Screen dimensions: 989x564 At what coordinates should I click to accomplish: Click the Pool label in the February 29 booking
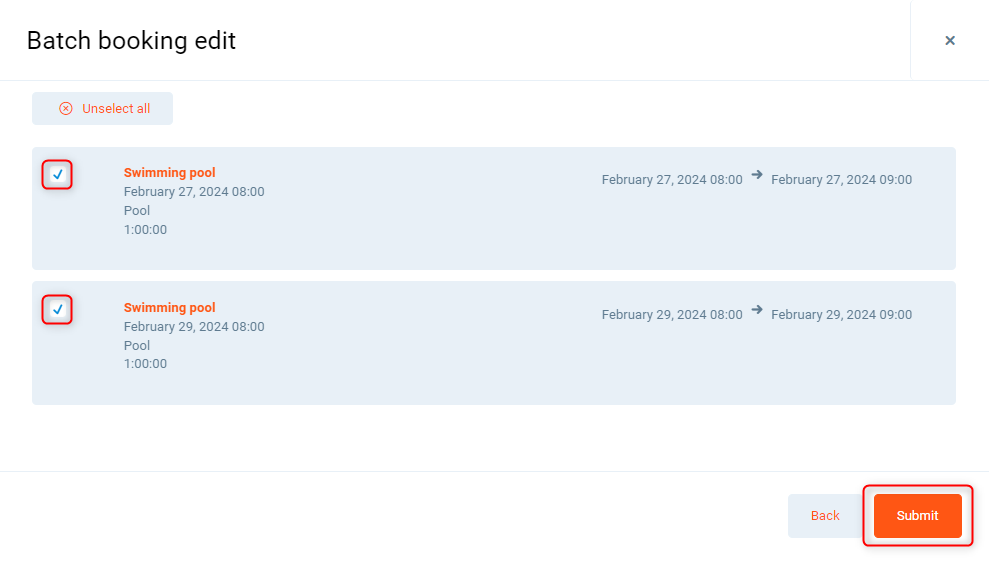tap(137, 346)
